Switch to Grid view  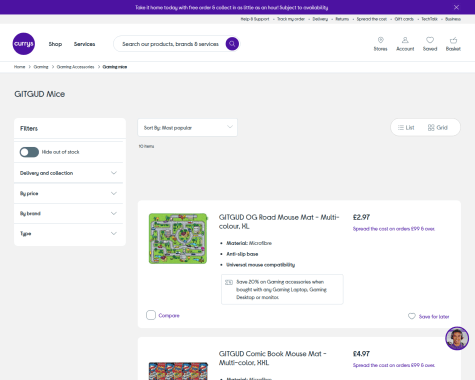438,127
